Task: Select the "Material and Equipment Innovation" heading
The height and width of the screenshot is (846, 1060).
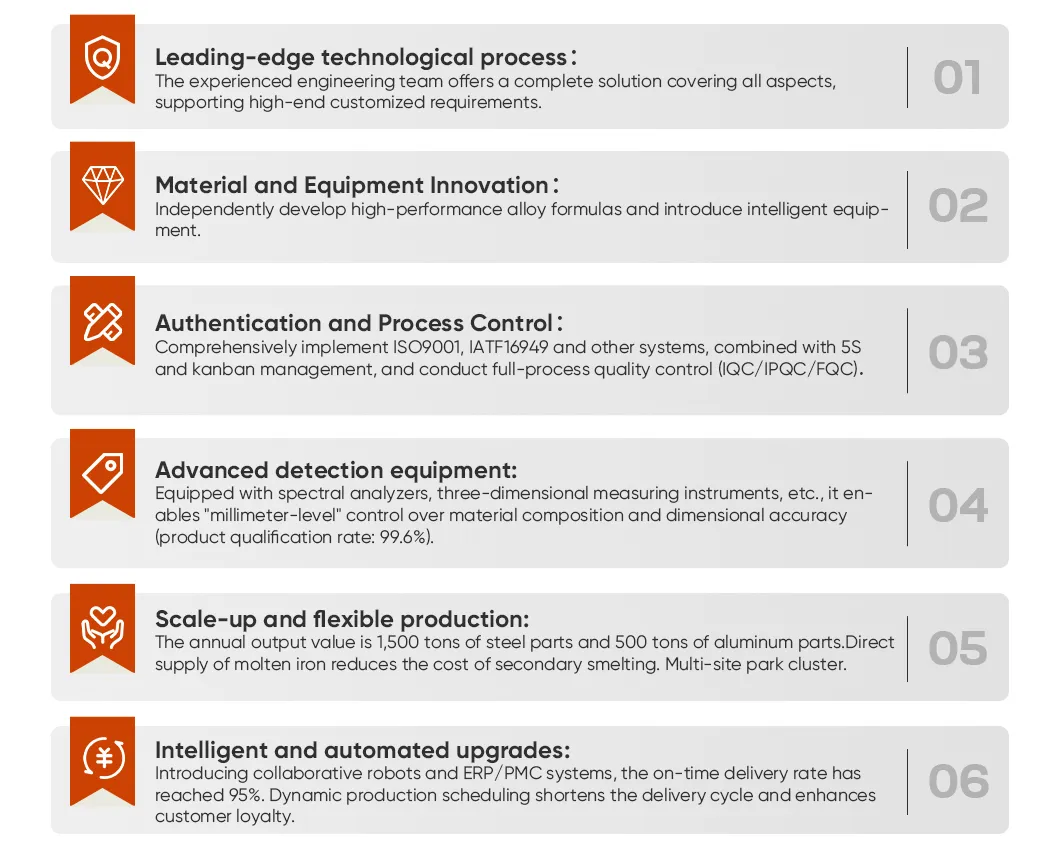Action: (x=357, y=186)
